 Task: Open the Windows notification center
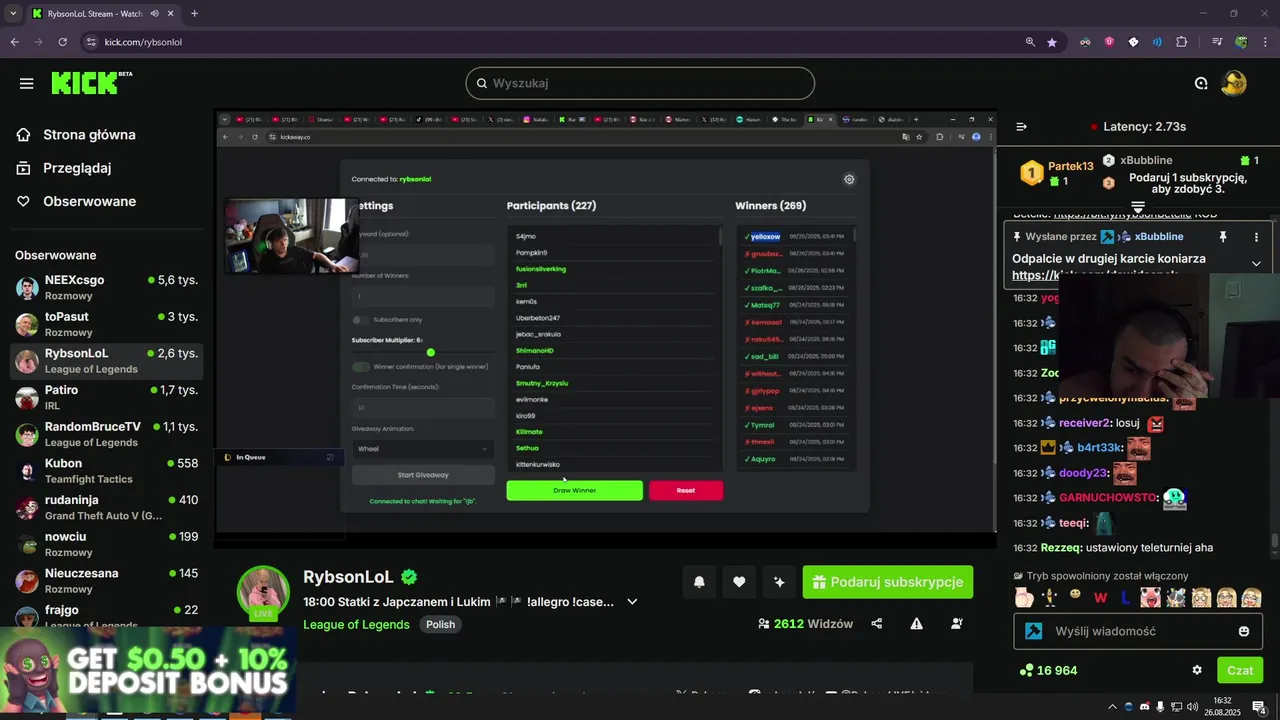pos(1259,707)
